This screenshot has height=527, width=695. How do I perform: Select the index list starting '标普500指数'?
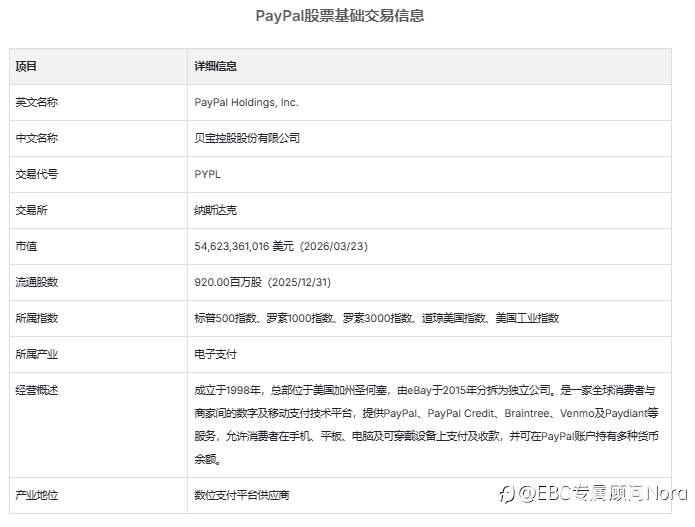point(377,318)
